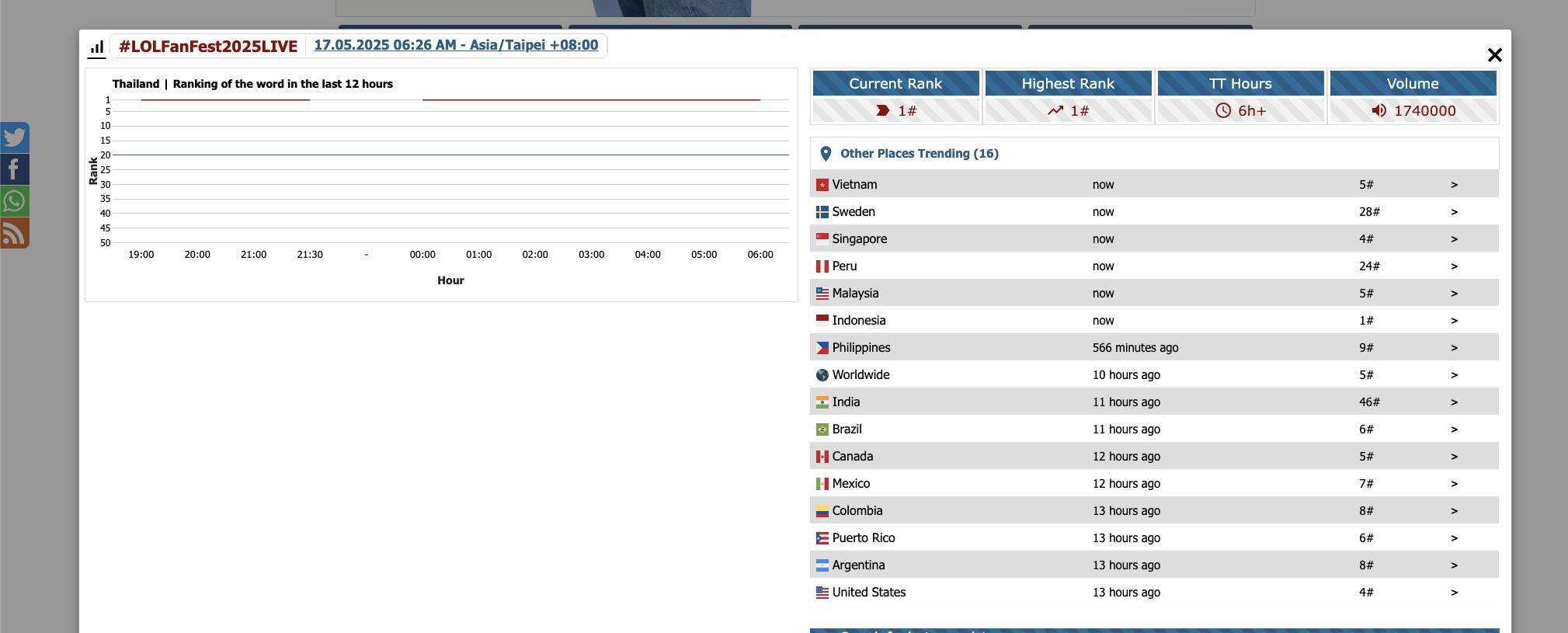Click the Vietnam flag icon

point(822,185)
